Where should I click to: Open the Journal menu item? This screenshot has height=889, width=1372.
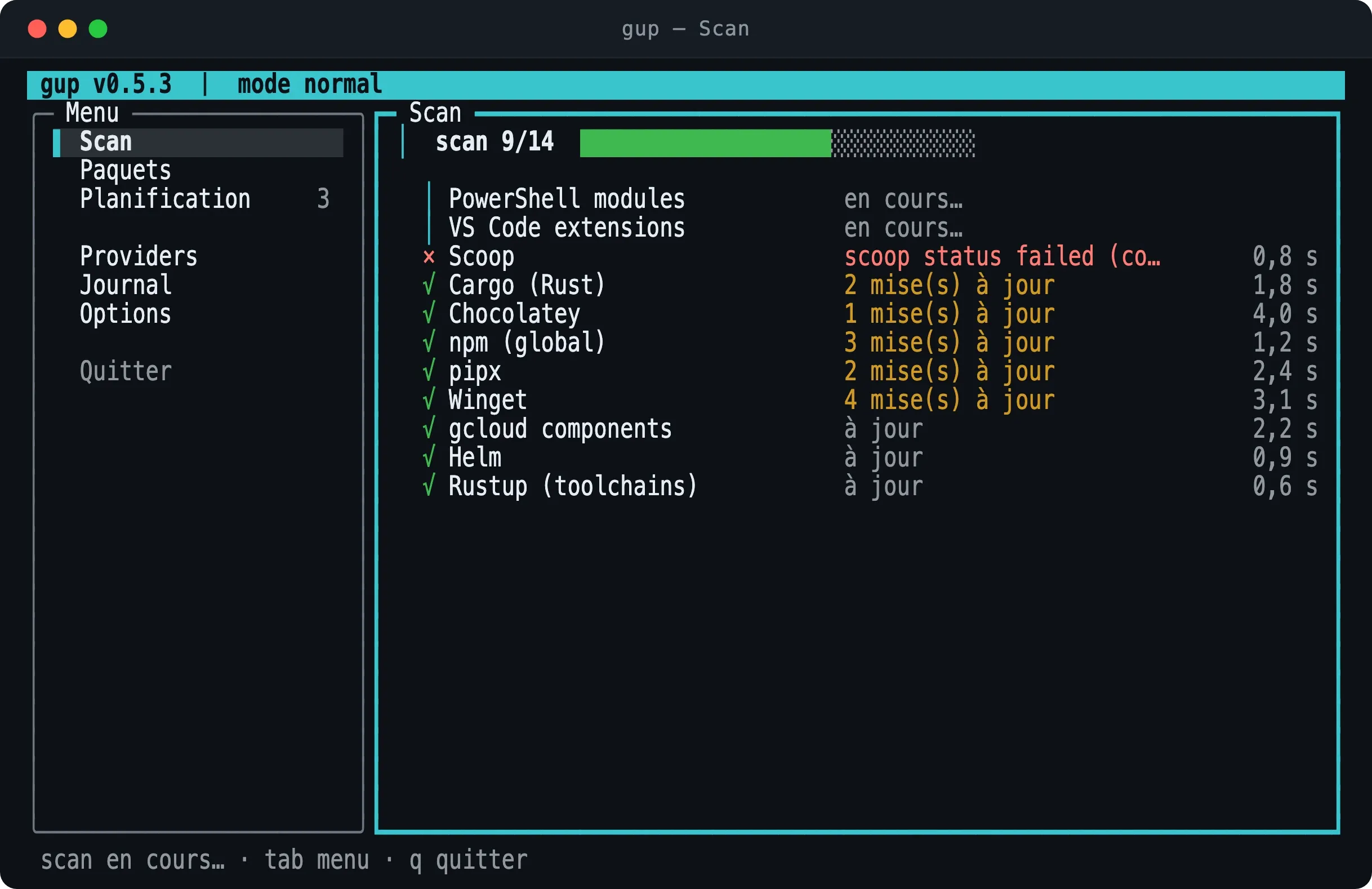click(125, 286)
